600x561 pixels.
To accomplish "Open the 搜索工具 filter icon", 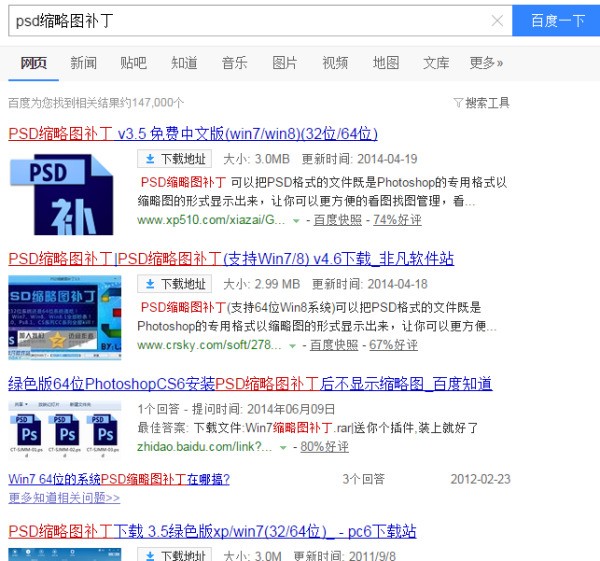I will [x=481, y=102].
